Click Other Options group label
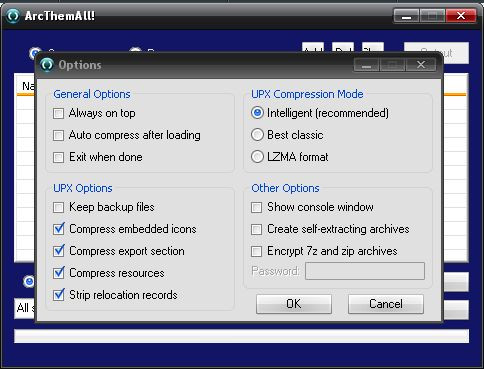The image size is (484, 369). coord(285,188)
